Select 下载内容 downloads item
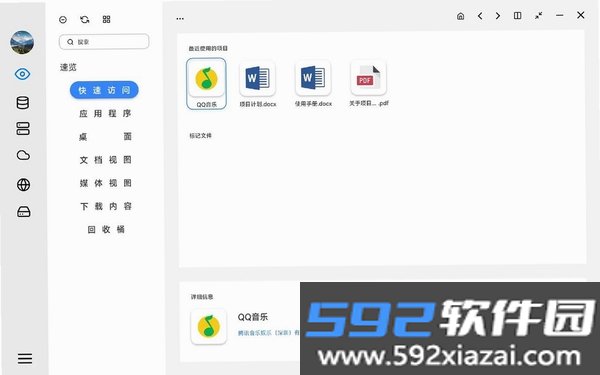Image resolution: width=600 pixels, height=375 pixels. (x=105, y=206)
